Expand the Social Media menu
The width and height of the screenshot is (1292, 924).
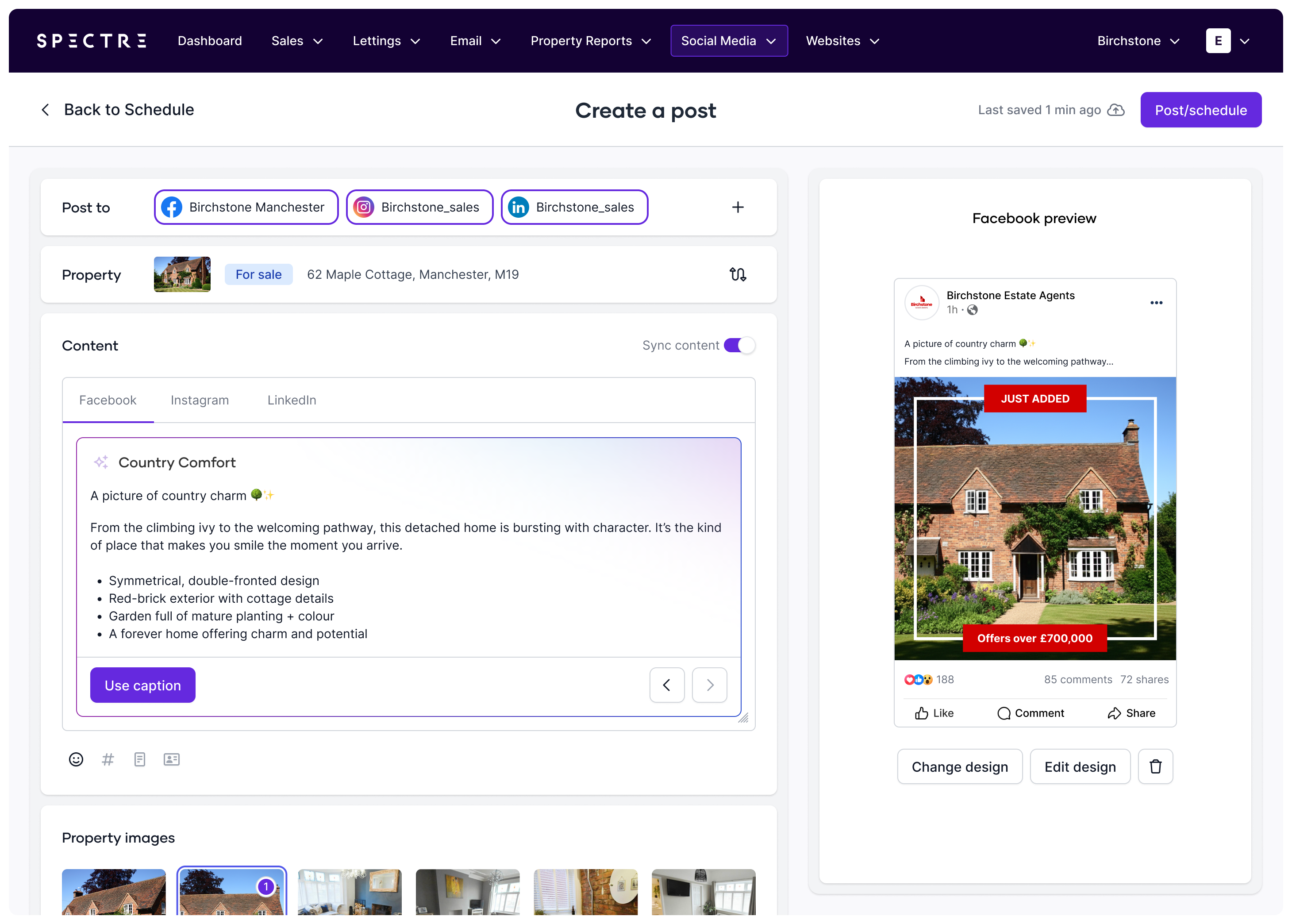click(728, 41)
